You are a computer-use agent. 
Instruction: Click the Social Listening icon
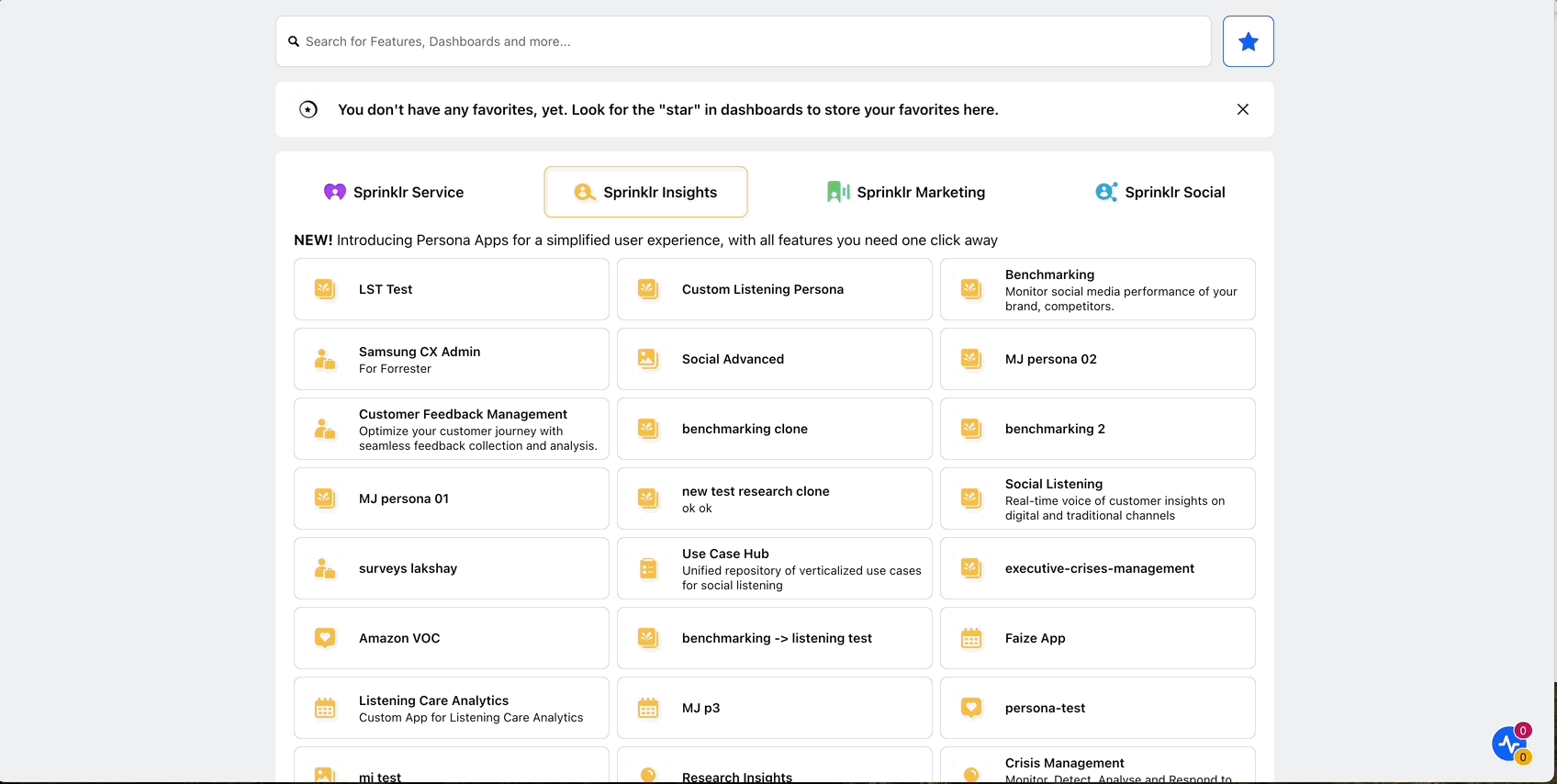tap(971, 498)
